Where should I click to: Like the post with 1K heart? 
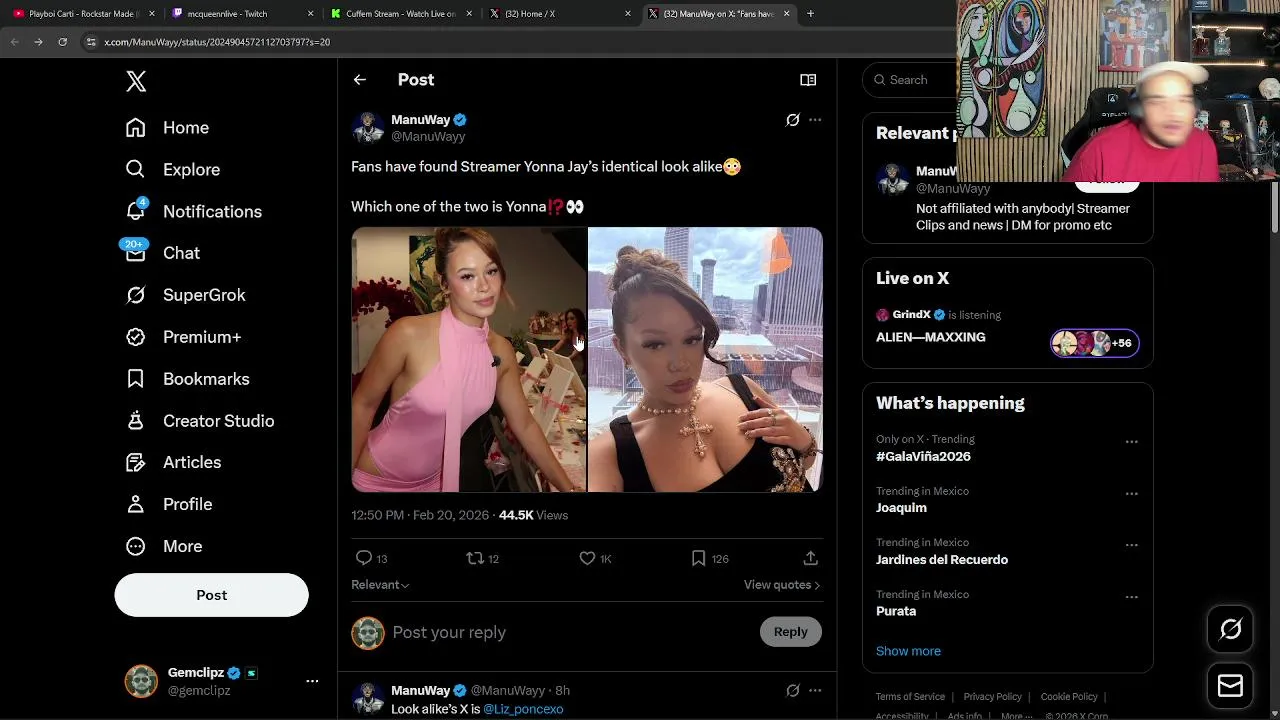[x=587, y=558]
